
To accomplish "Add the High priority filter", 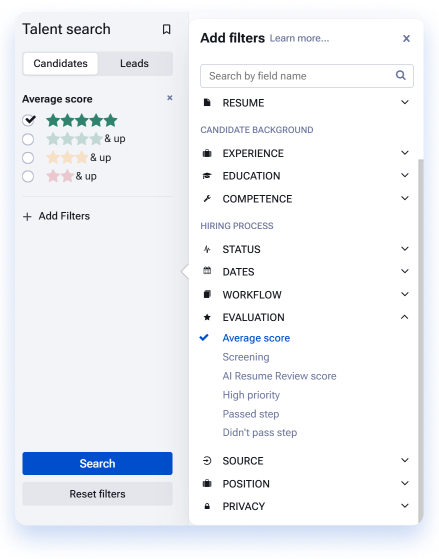I will [251, 395].
